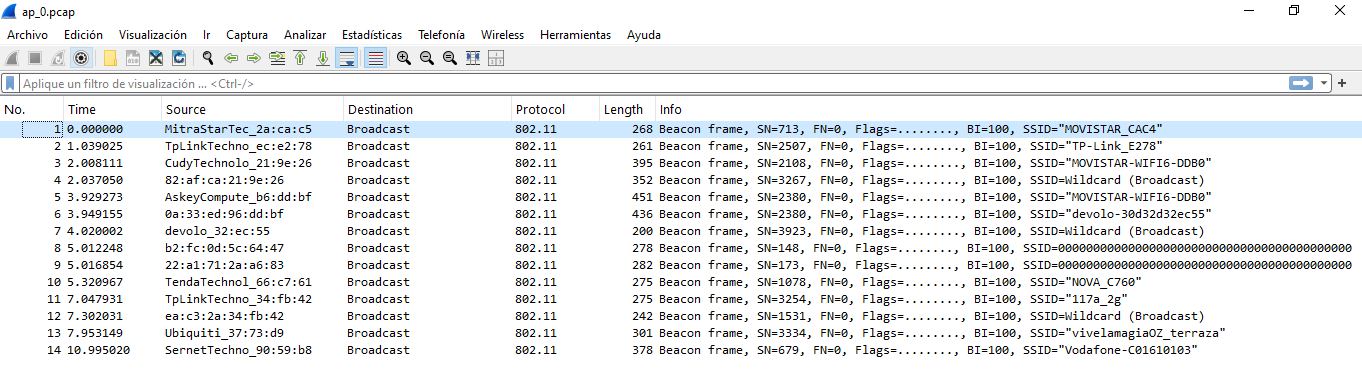1362x390 pixels.
Task: Click the layout grid toolbar icon
Action: (x=495, y=58)
